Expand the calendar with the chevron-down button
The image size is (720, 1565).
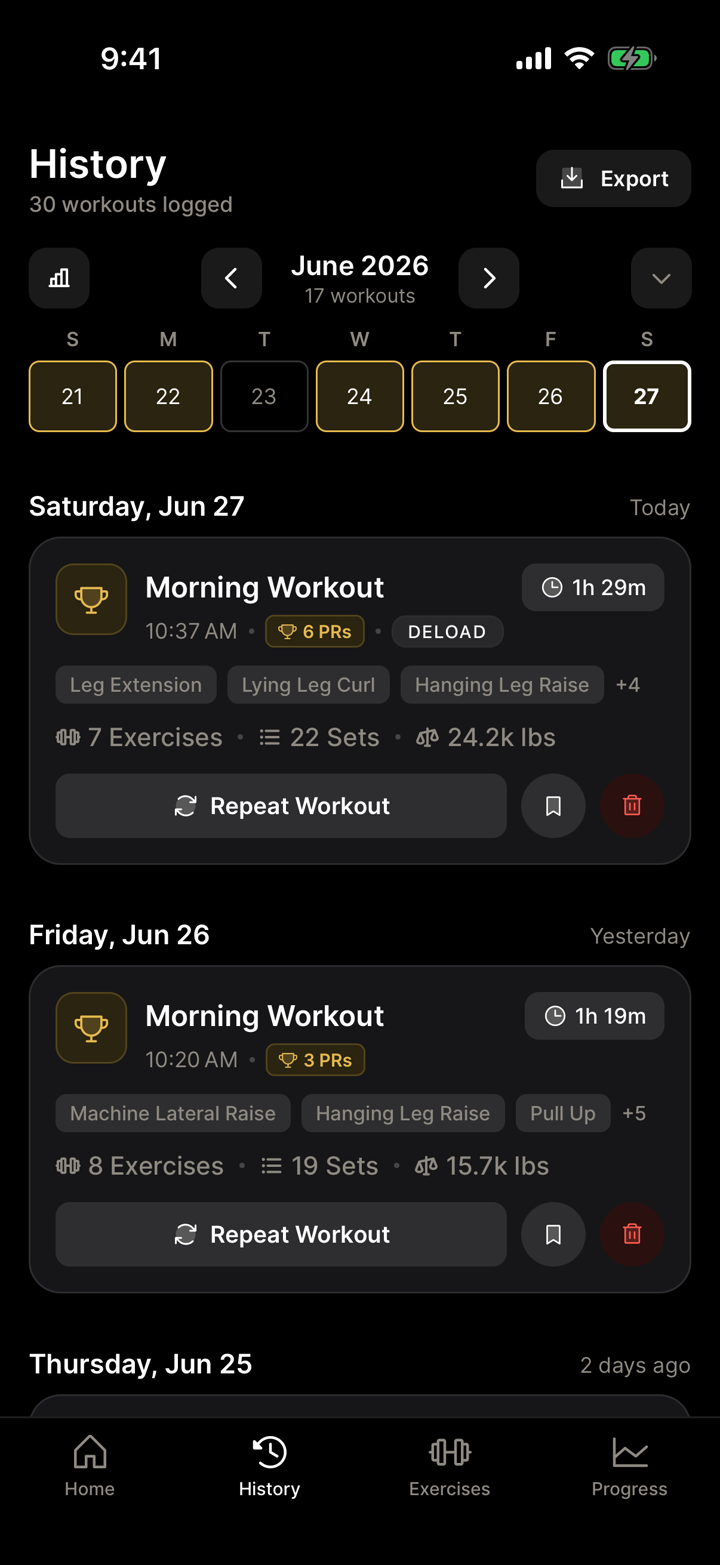tap(661, 278)
